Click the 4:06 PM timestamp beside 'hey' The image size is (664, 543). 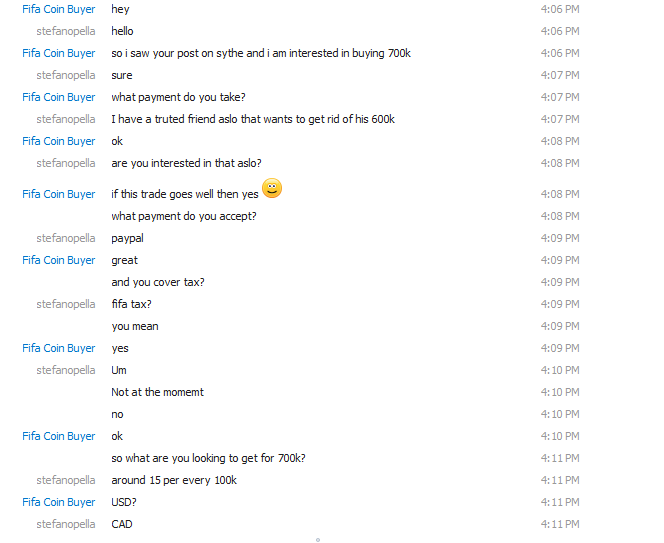coord(560,9)
